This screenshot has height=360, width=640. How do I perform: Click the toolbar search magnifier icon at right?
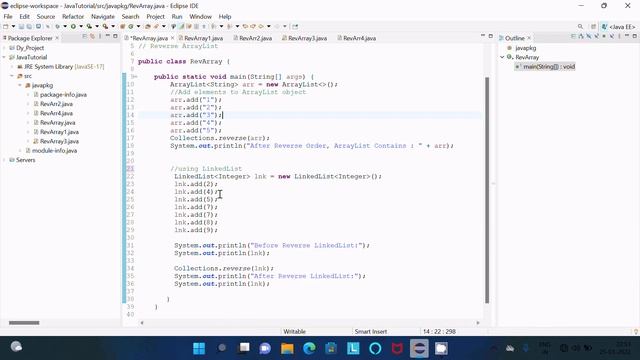580,27
